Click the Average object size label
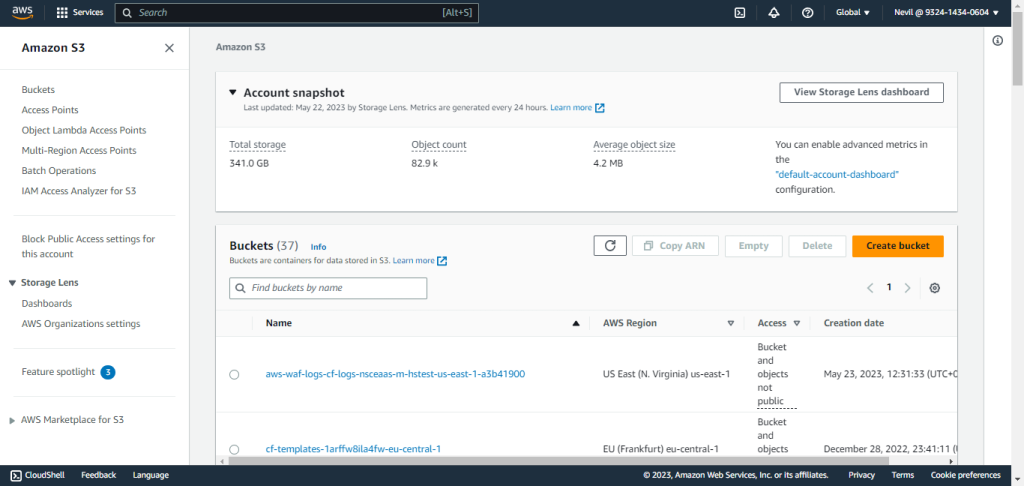Viewport: 1024px width, 486px height. point(634,144)
